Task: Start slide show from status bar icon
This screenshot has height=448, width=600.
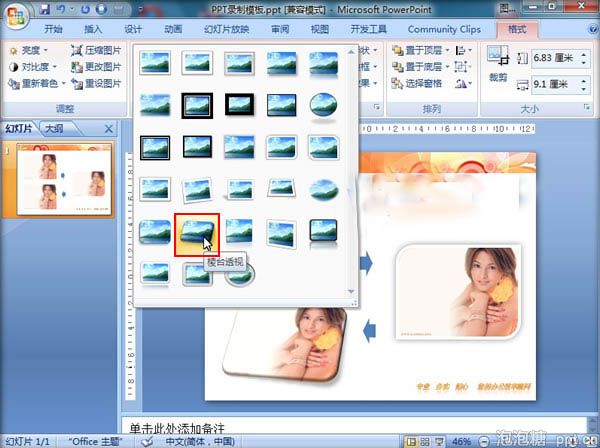Action: click(x=439, y=442)
